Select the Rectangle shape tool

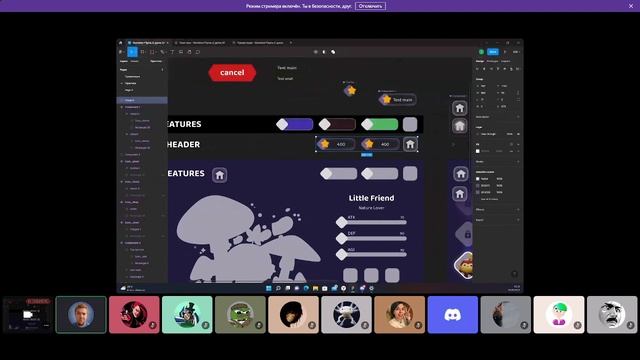point(152,52)
